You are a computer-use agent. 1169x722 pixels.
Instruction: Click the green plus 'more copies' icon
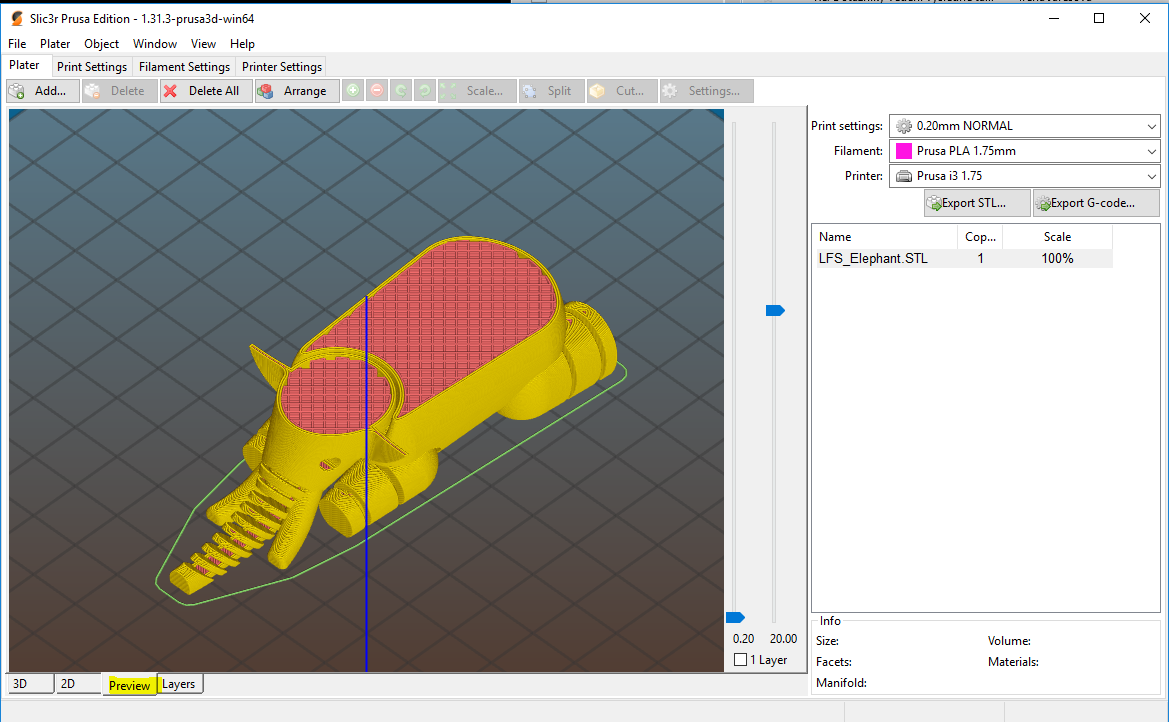coord(353,91)
